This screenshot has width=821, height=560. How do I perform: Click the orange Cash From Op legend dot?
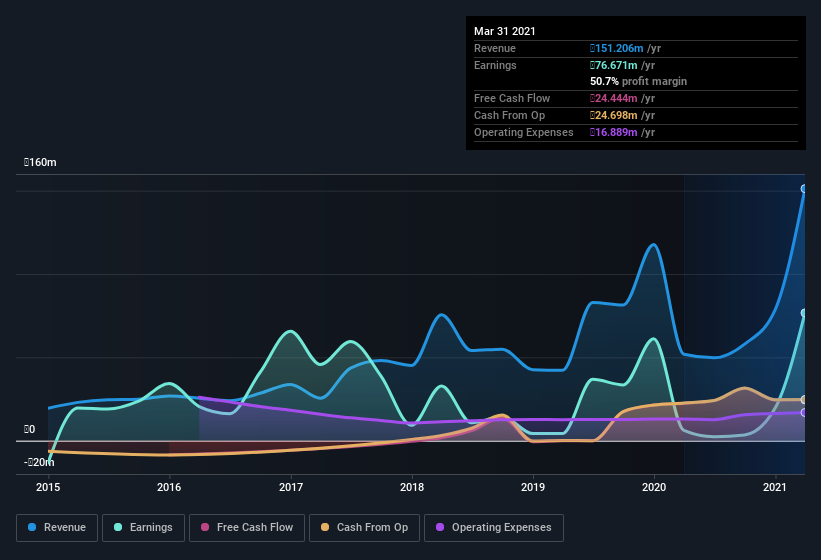[326, 527]
